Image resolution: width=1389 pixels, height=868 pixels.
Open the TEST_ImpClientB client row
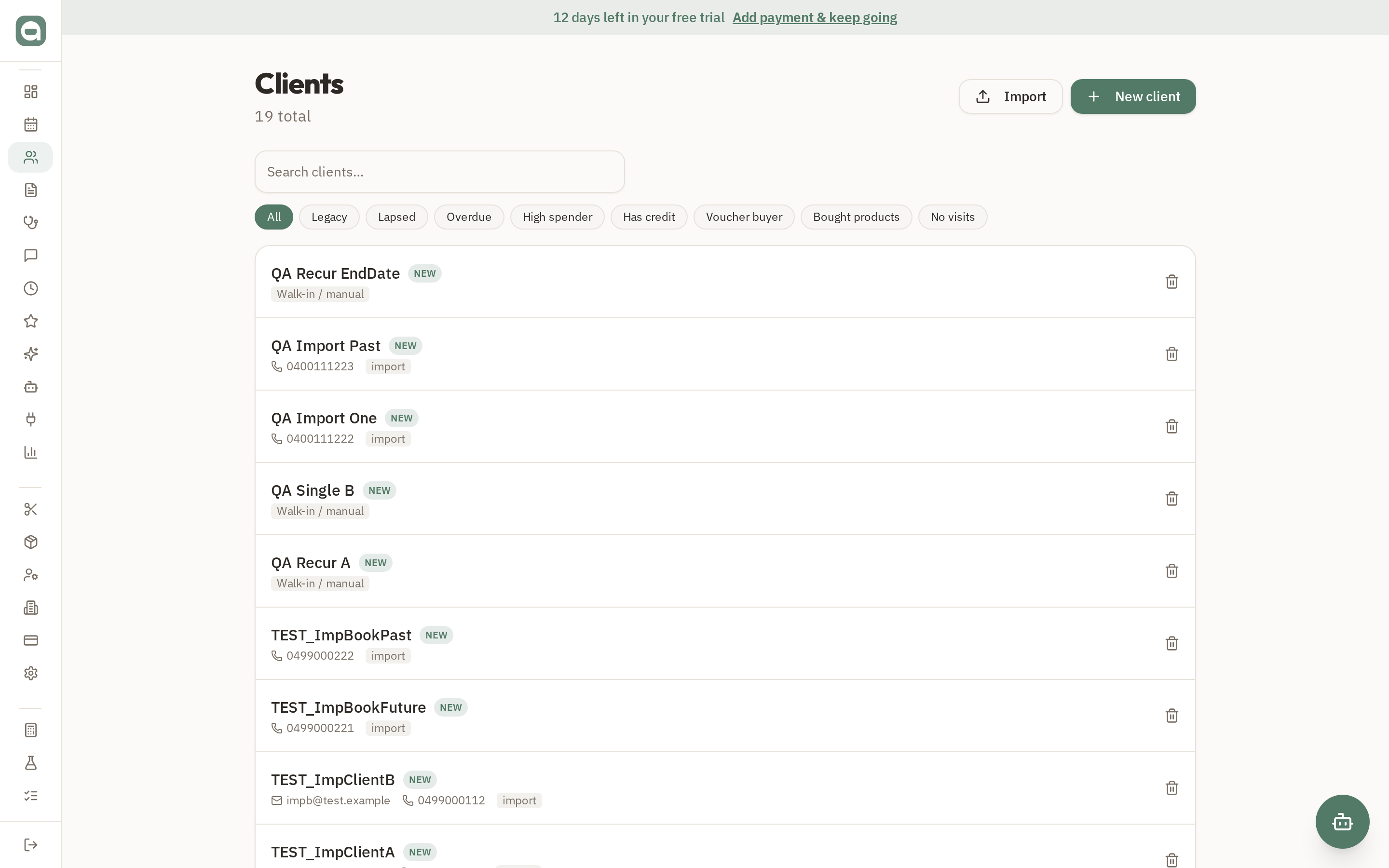click(725, 788)
